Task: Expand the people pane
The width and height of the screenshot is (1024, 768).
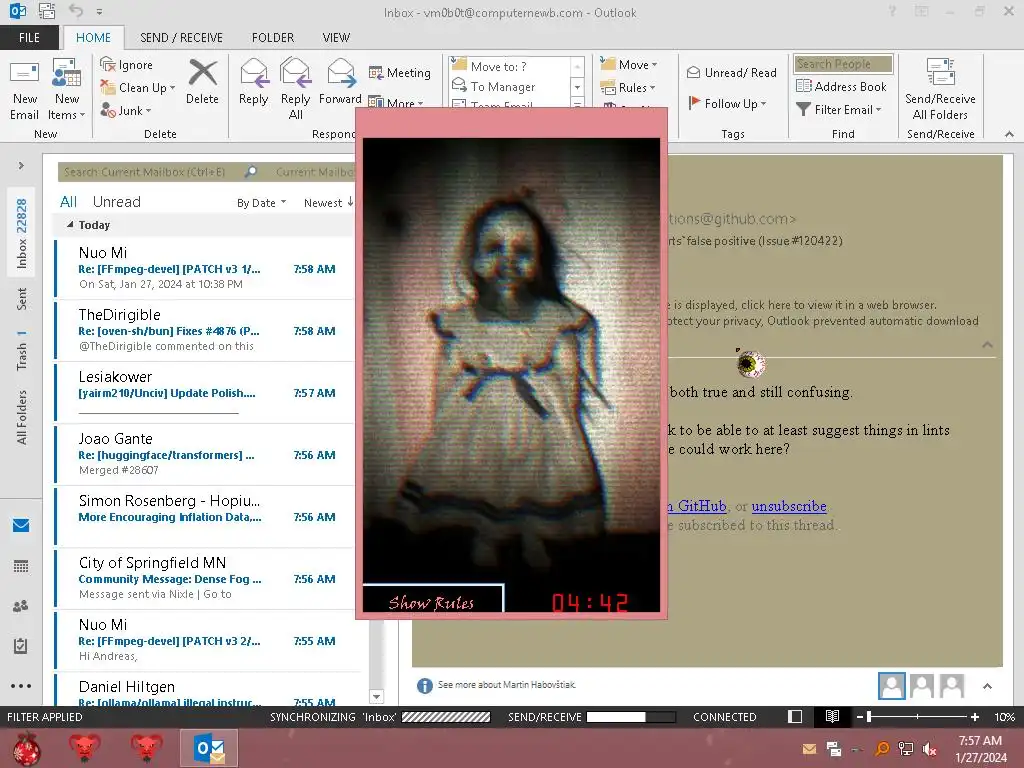Action: [987, 686]
